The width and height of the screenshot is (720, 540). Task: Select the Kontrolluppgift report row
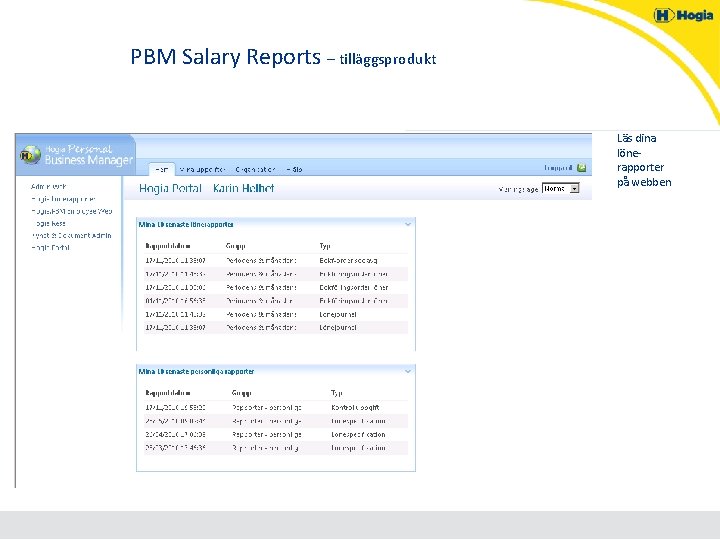point(276,407)
